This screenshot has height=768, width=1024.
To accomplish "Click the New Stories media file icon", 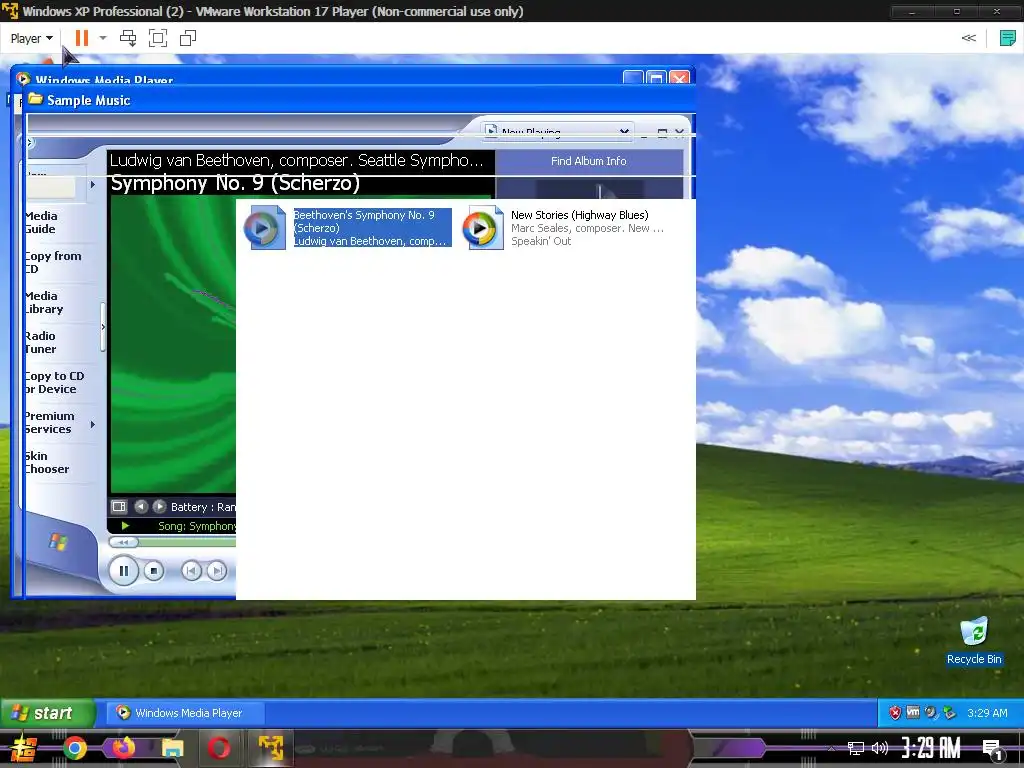I will 483,228.
